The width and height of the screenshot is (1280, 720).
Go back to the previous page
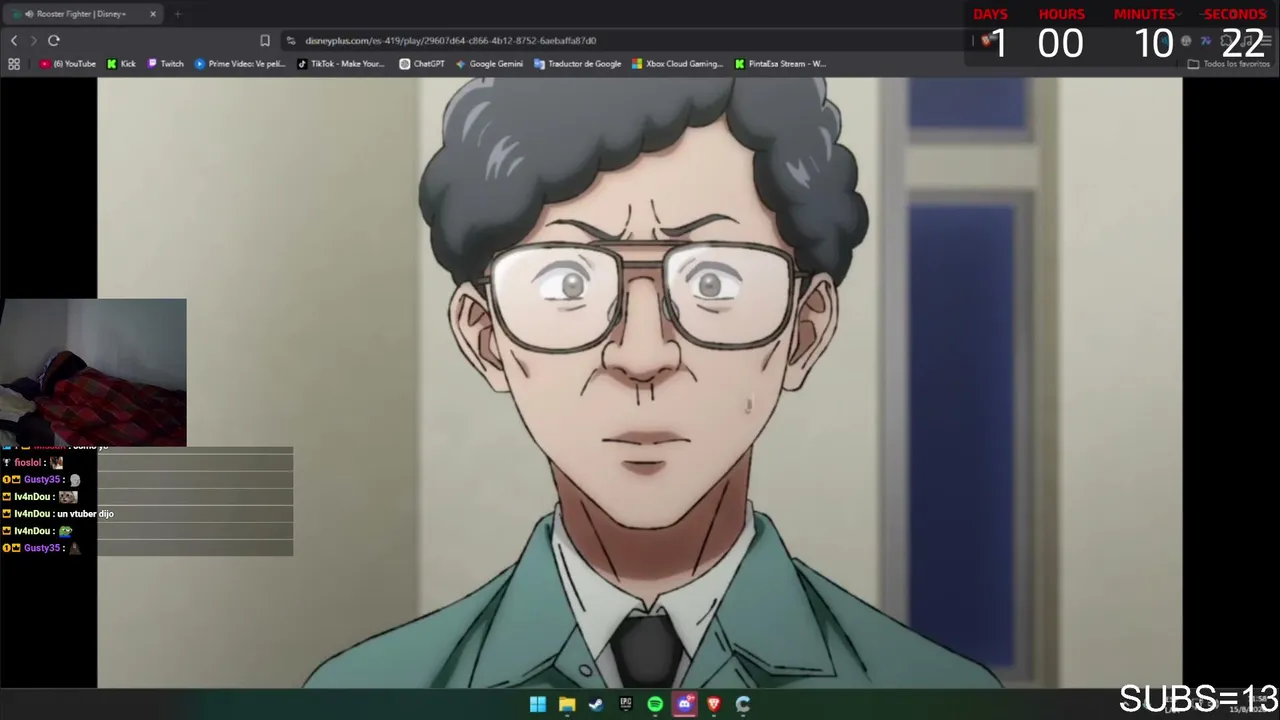(x=14, y=40)
